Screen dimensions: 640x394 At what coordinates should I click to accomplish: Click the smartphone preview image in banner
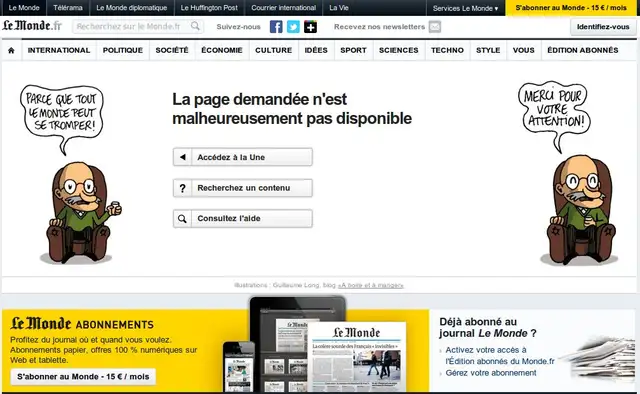click(239, 367)
